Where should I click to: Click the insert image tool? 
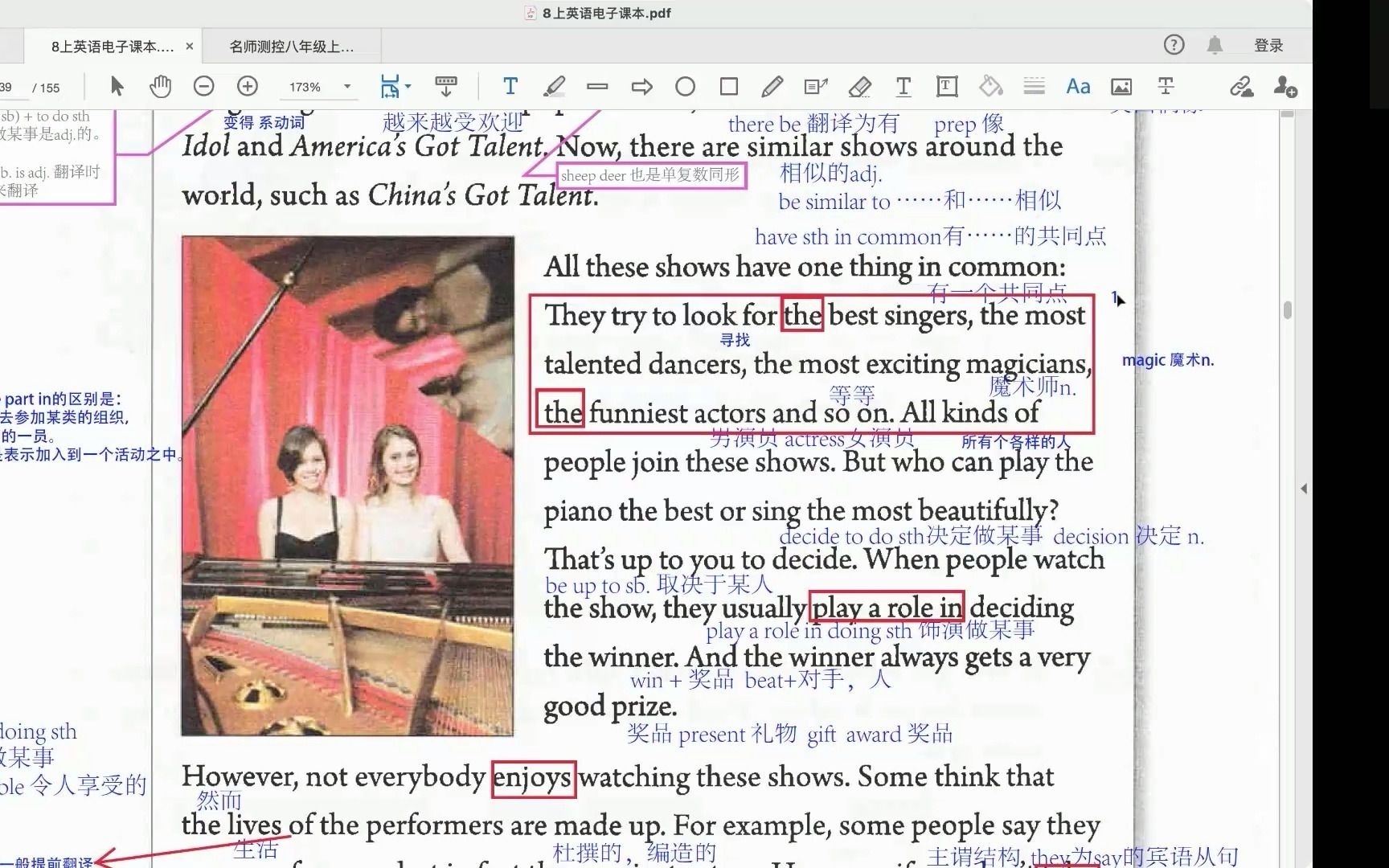coord(1121,86)
